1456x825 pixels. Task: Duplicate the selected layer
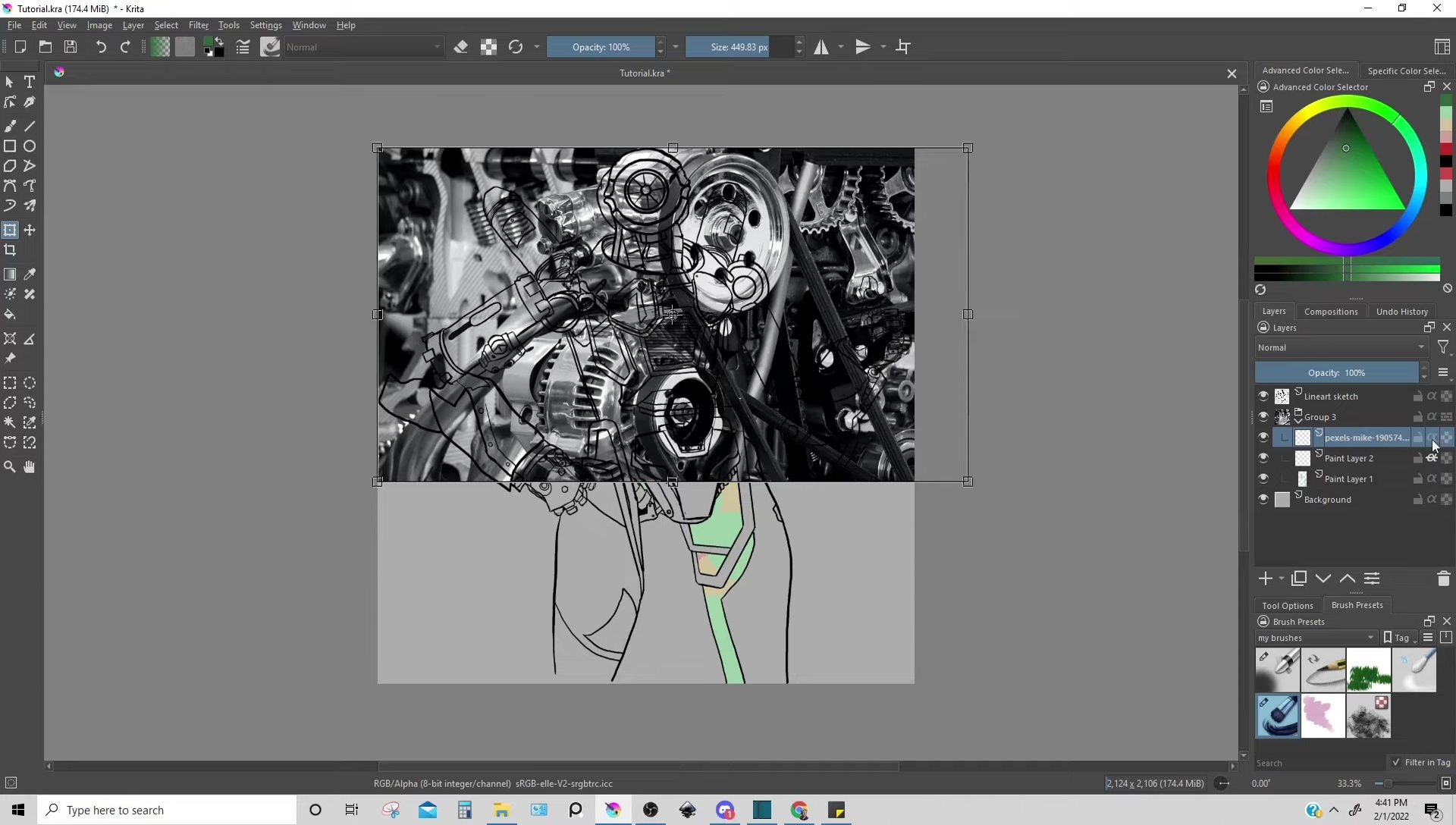[1298, 579]
